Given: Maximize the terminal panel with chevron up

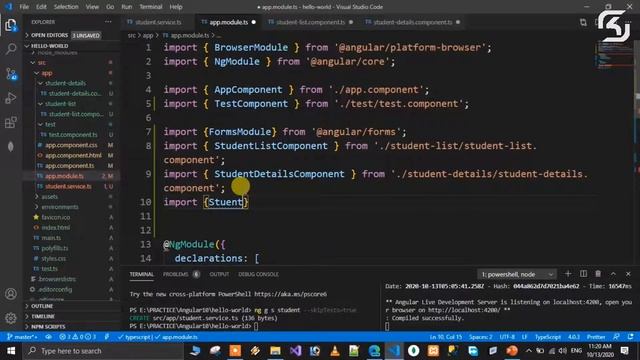Looking at the screenshot, I should (x=613, y=274).
